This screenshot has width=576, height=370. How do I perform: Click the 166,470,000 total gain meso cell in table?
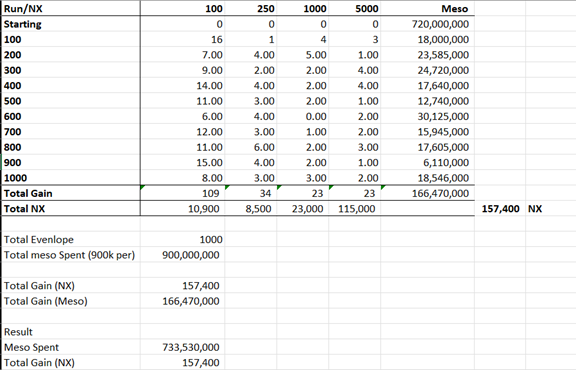coord(427,193)
